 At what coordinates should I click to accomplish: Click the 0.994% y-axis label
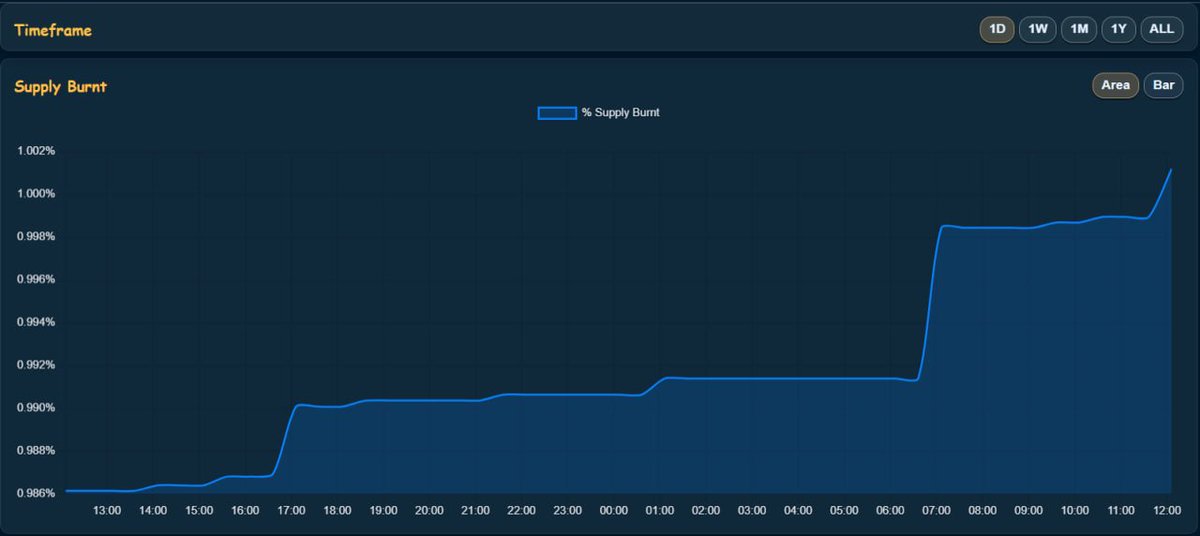point(35,323)
